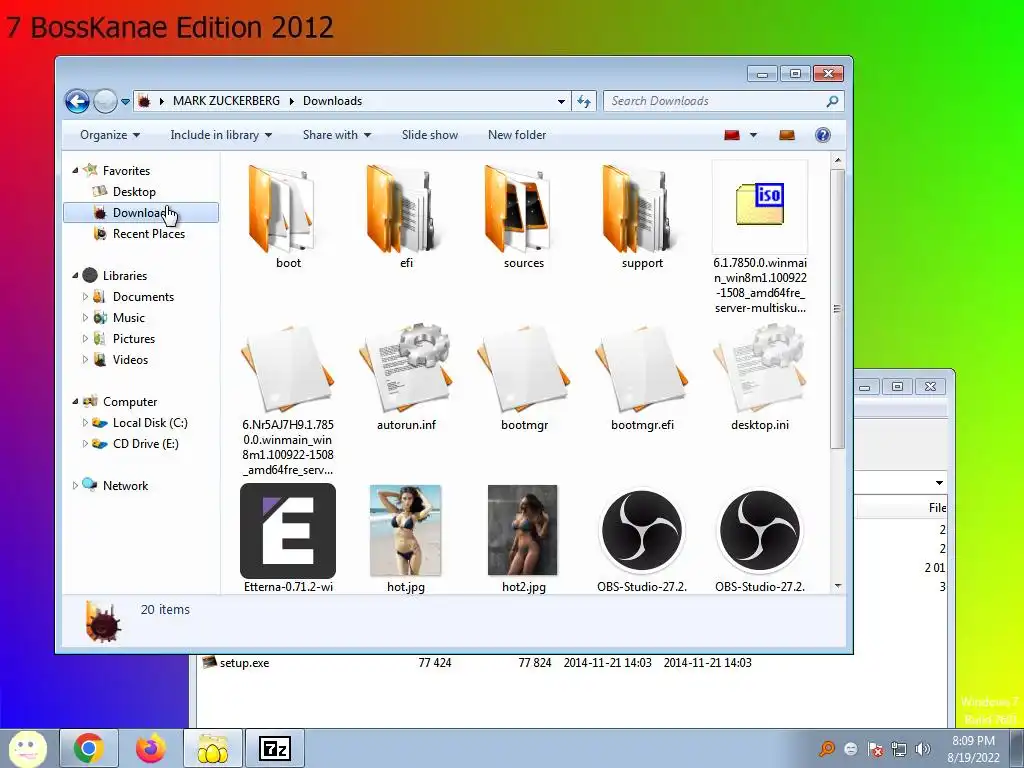Select the 6.1.7850.0 winmain ISO file
Screen dimensions: 1024x768
[x=760, y=238]
